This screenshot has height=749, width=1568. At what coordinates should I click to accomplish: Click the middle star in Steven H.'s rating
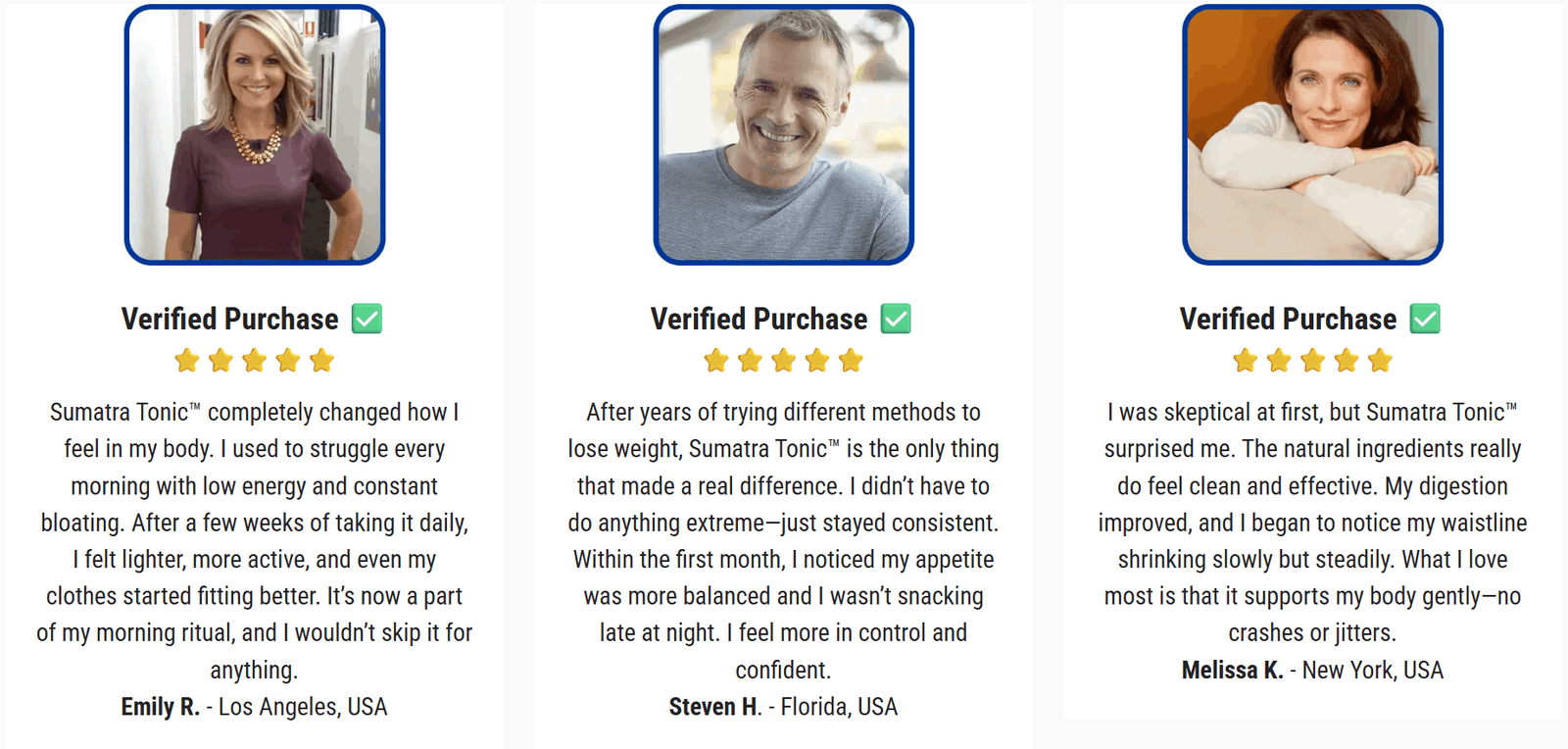pyautogui.click(x=784, y=361)
